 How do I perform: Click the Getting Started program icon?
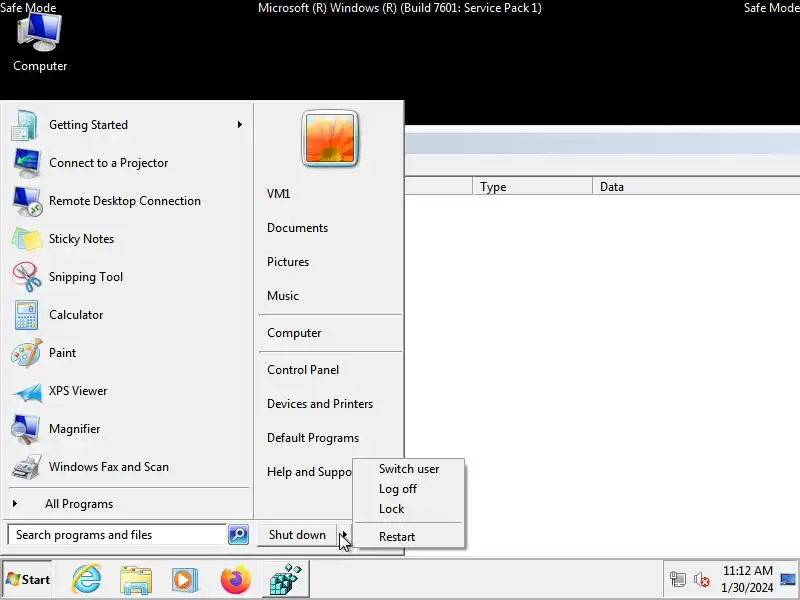click(x=25, y=125)
